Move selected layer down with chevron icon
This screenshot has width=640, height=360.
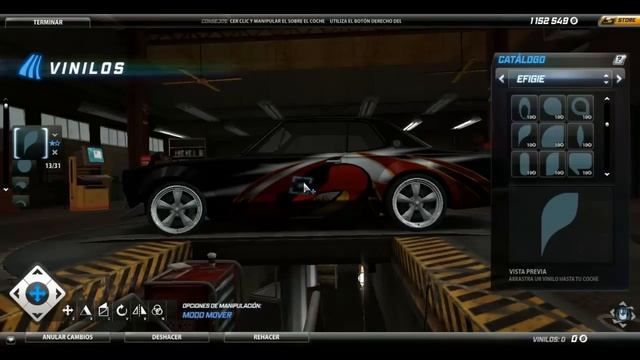pyautogui.click(x=55, y=135)
